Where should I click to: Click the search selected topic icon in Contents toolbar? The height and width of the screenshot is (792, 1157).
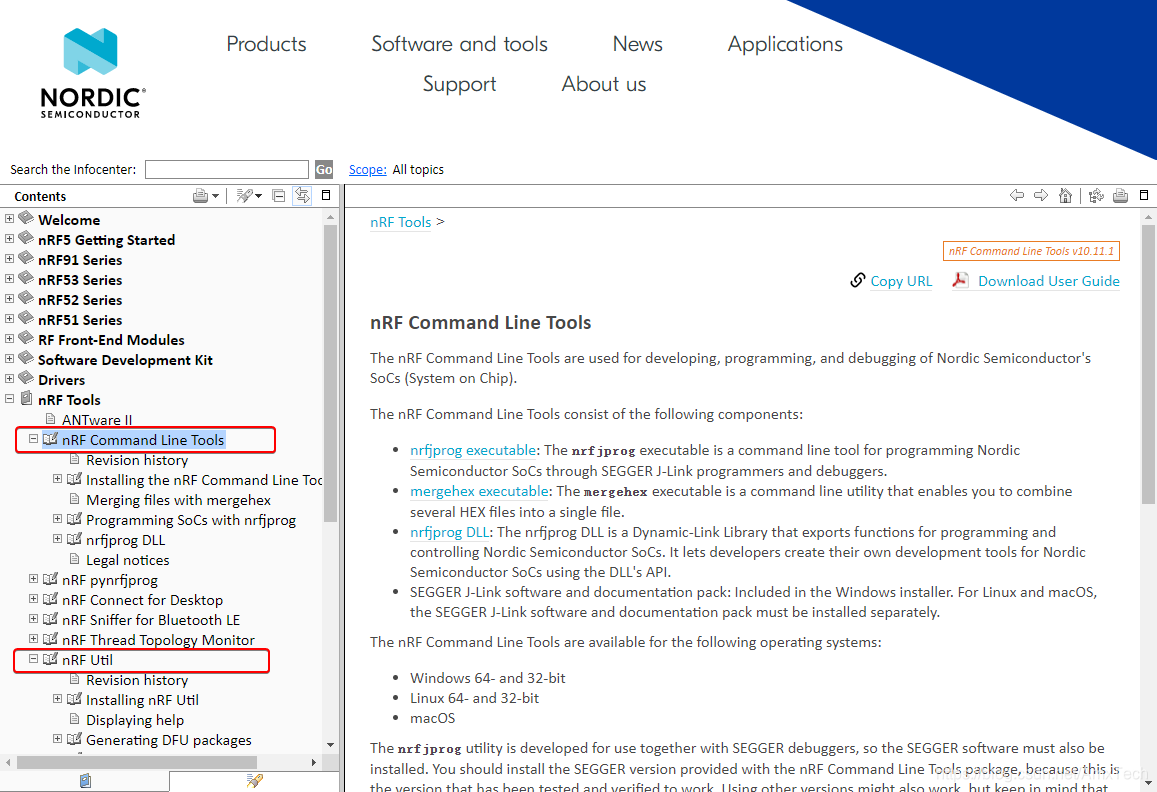coord(244,196)
